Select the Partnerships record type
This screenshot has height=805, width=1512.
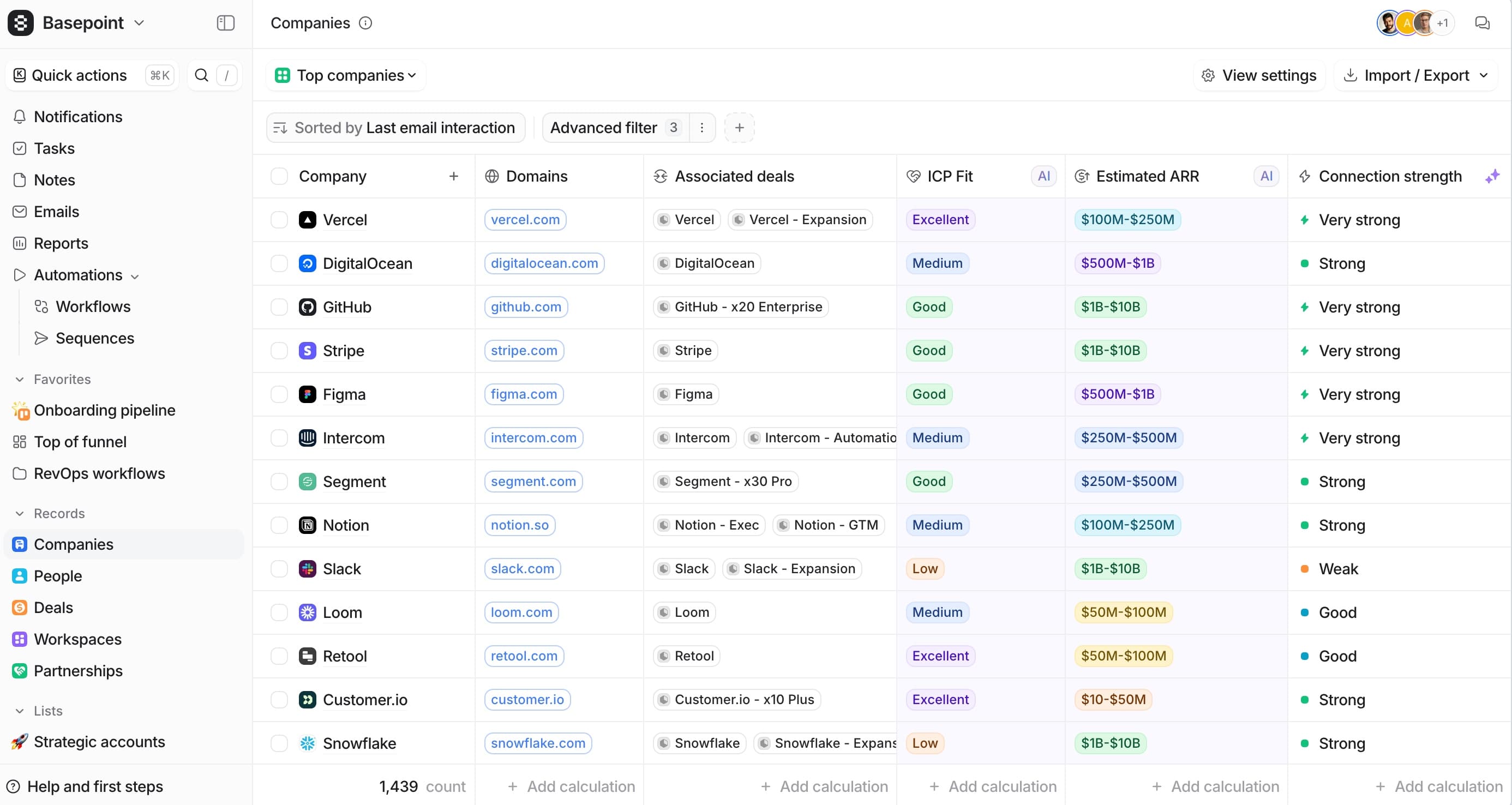click(x=78, y=671)
